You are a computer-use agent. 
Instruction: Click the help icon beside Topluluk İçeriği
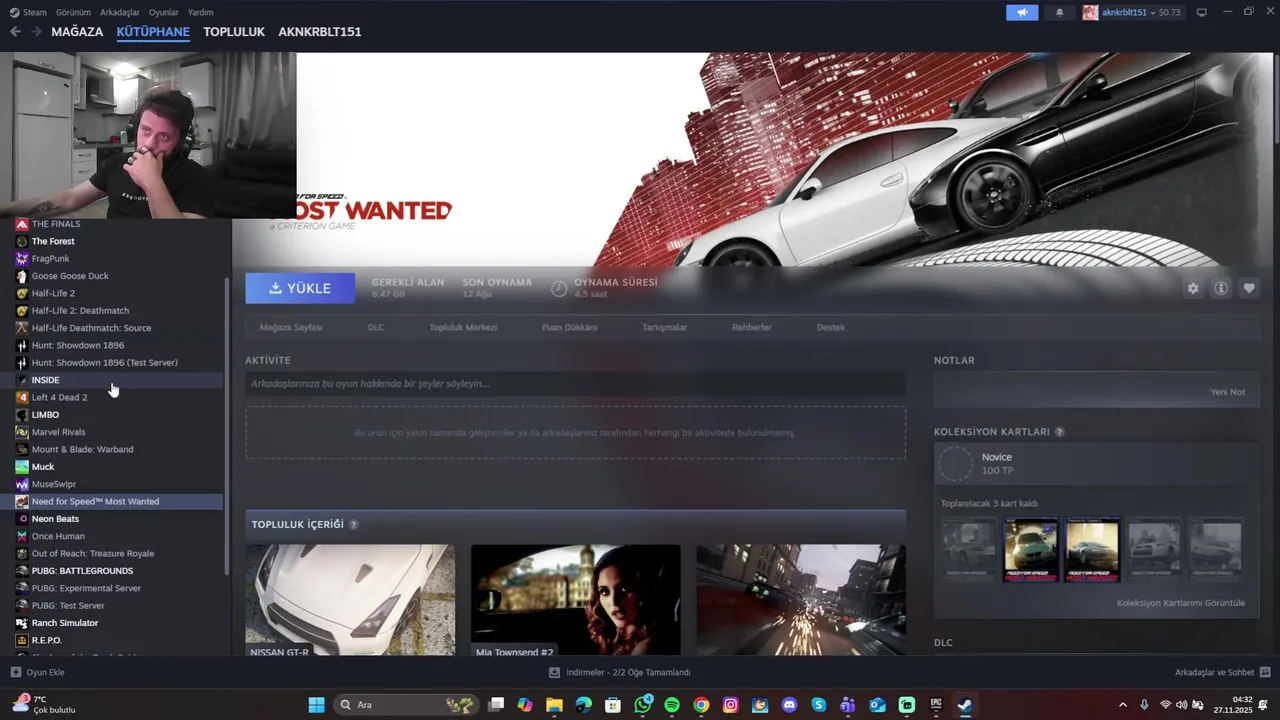point(353,524)
